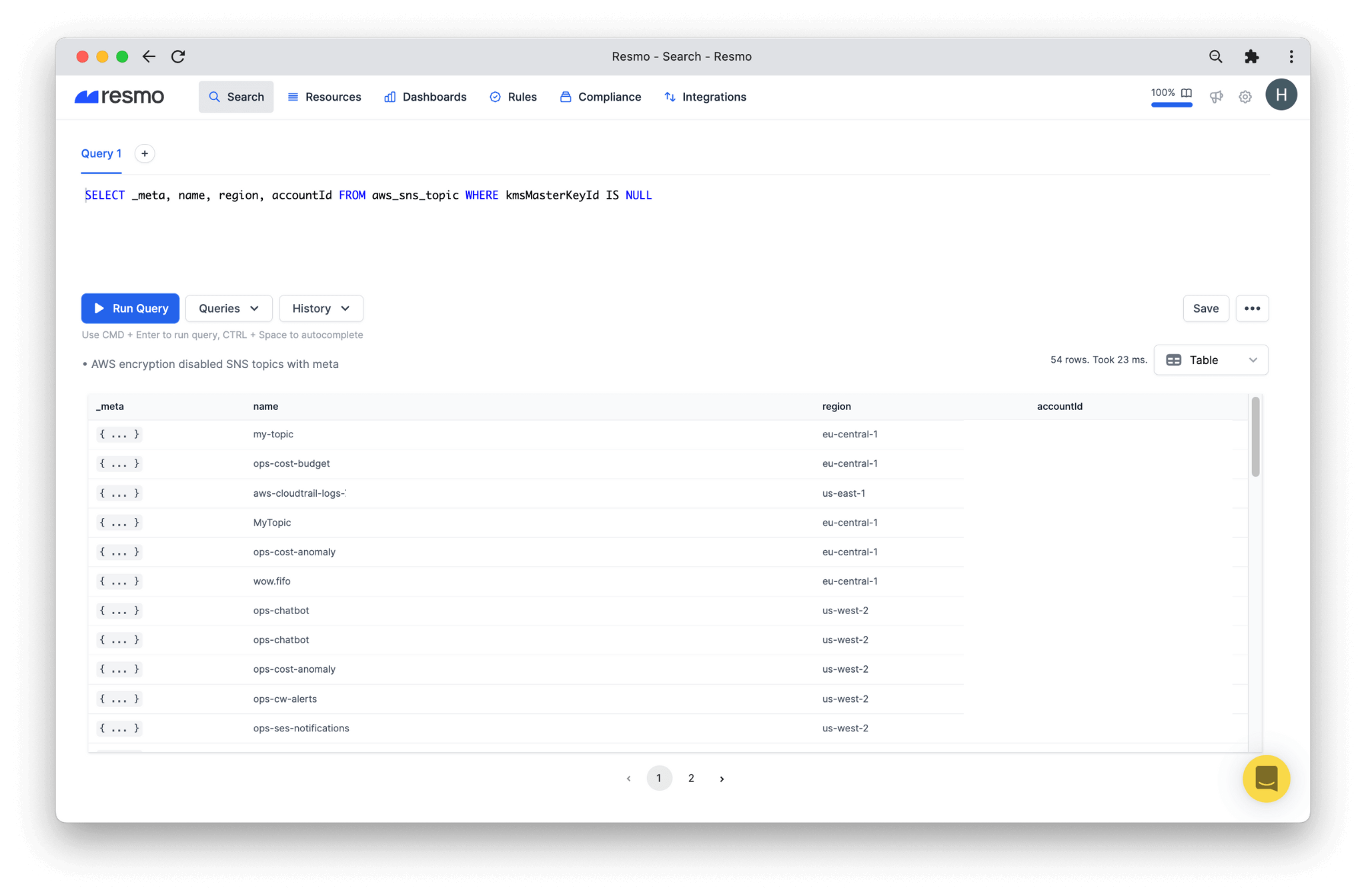Screen dimensions: 1366x896
Task: Expand _meta object for wow.fifo row
Action: point(119,581)
